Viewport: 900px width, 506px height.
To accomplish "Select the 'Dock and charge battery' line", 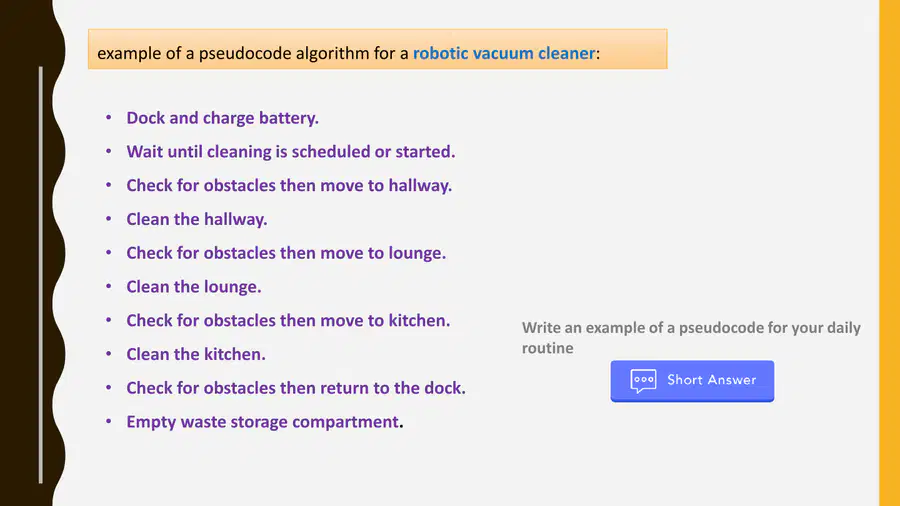I will tap(223, 118).
